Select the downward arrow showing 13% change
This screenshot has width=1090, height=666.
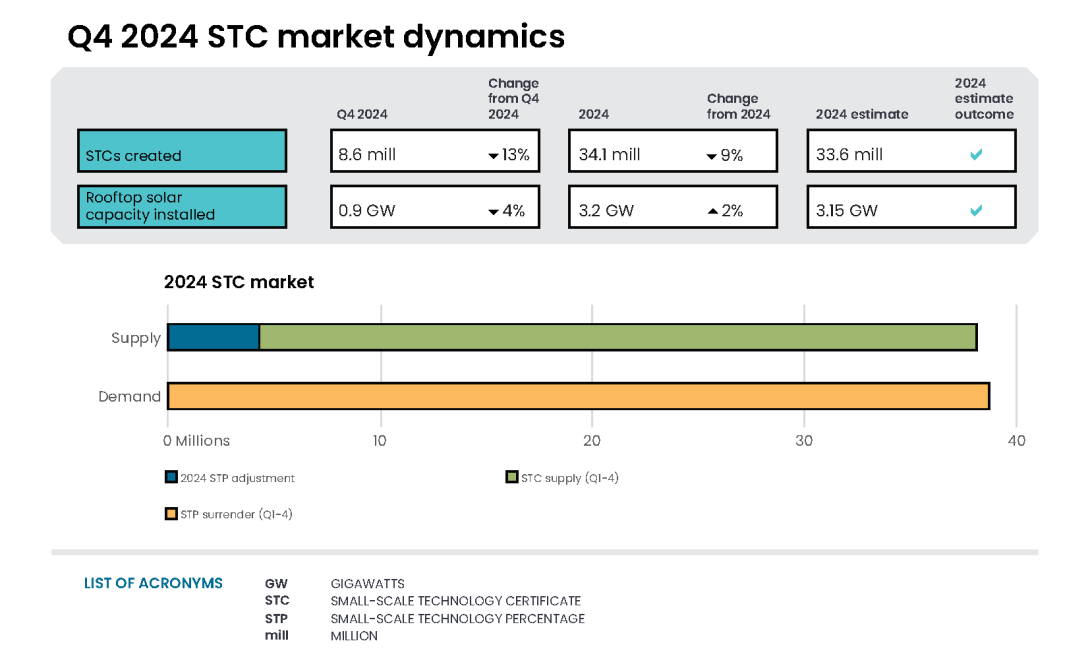[x=493, y=156]
